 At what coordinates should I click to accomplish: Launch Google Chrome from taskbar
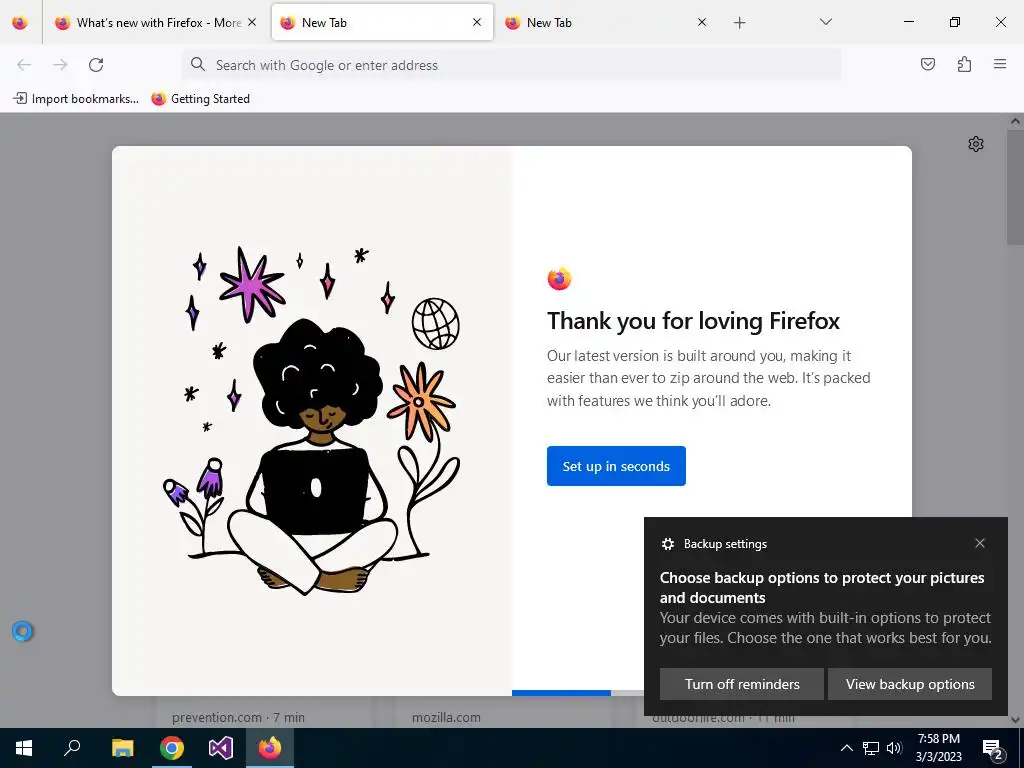pyautogui.click(x=172, y=748)
